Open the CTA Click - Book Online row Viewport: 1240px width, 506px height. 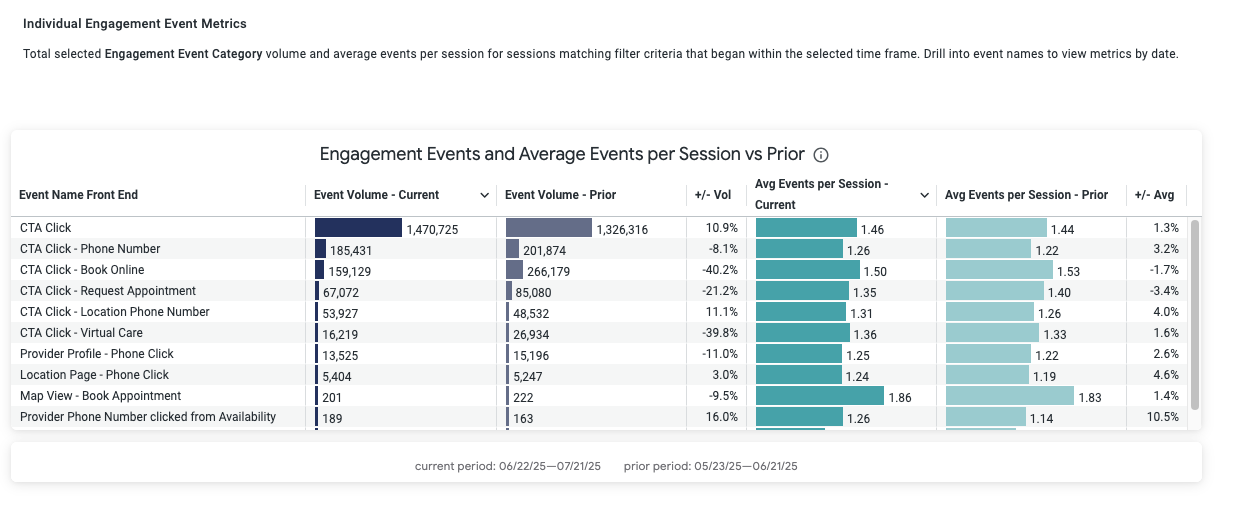[82, 270]
